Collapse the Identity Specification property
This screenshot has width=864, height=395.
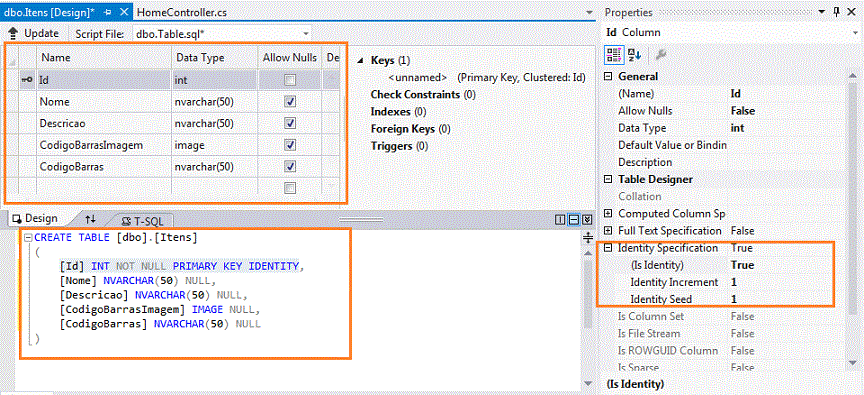(x=609, y=248)
